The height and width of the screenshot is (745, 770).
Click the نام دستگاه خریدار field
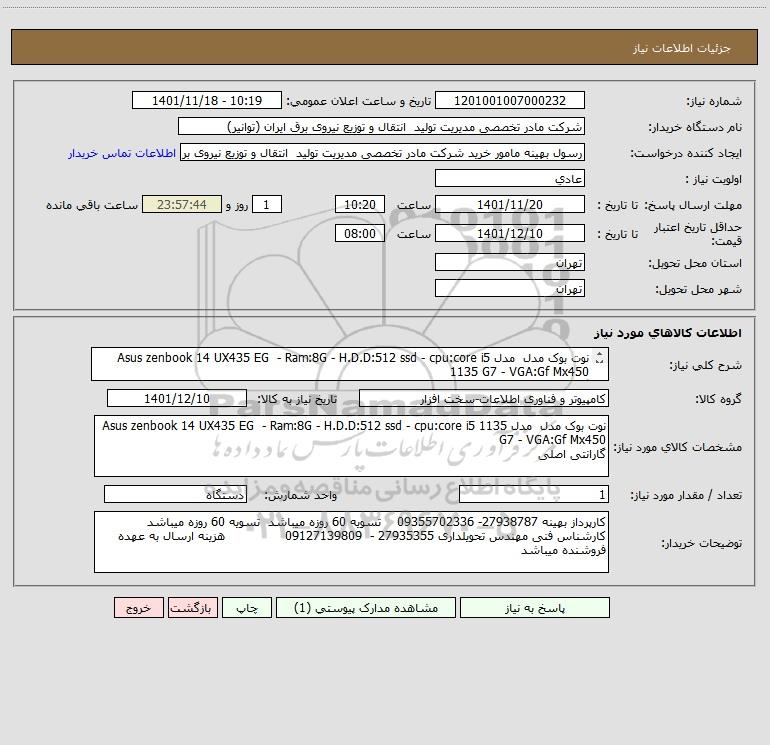381,126
